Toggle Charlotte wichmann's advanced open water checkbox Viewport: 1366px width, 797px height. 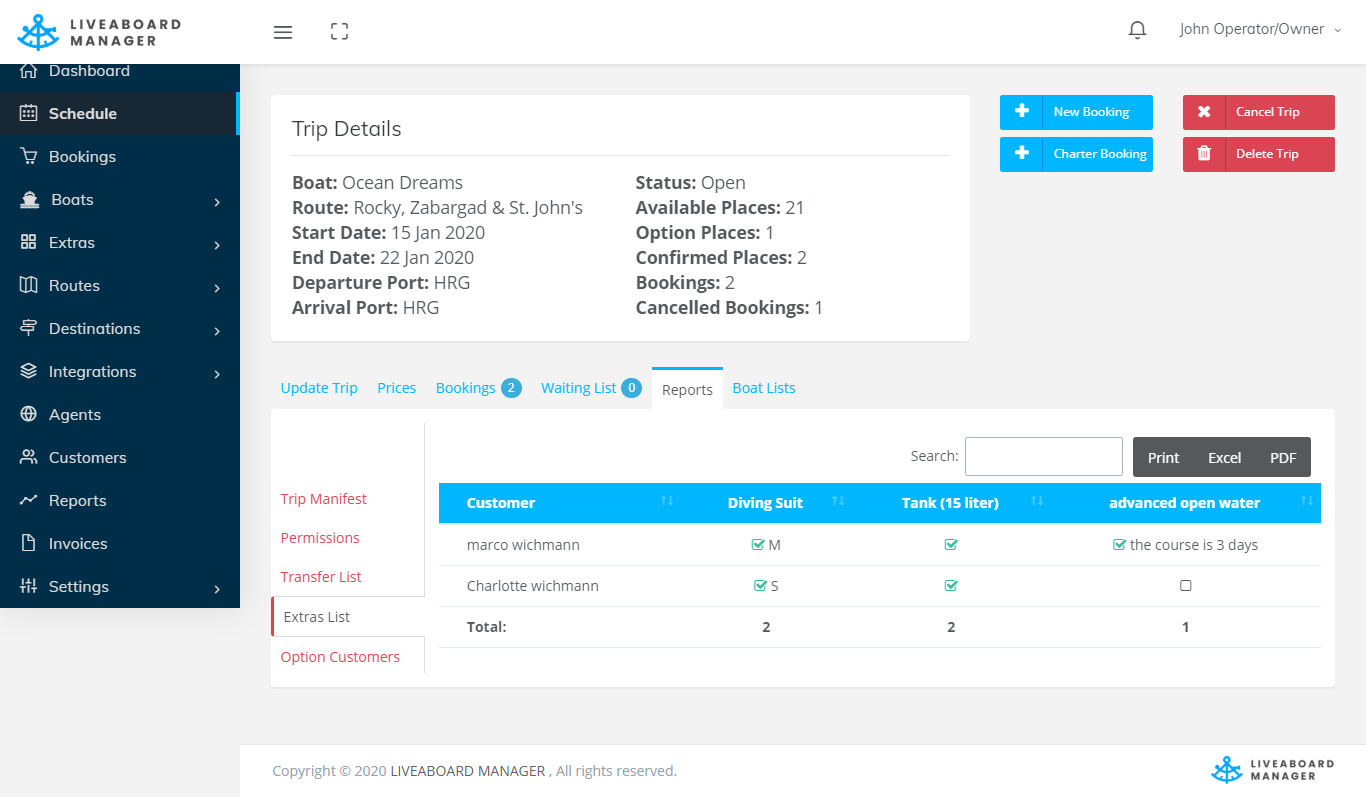pyautogui.click(x=1185, y=586)
